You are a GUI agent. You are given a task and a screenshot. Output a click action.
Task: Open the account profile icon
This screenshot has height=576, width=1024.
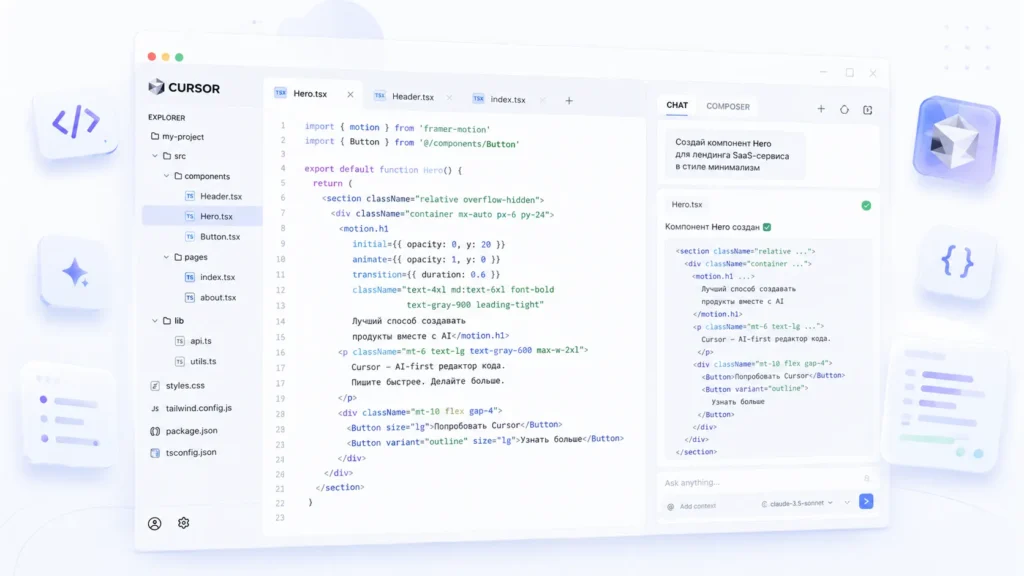[x=155, y=524]
